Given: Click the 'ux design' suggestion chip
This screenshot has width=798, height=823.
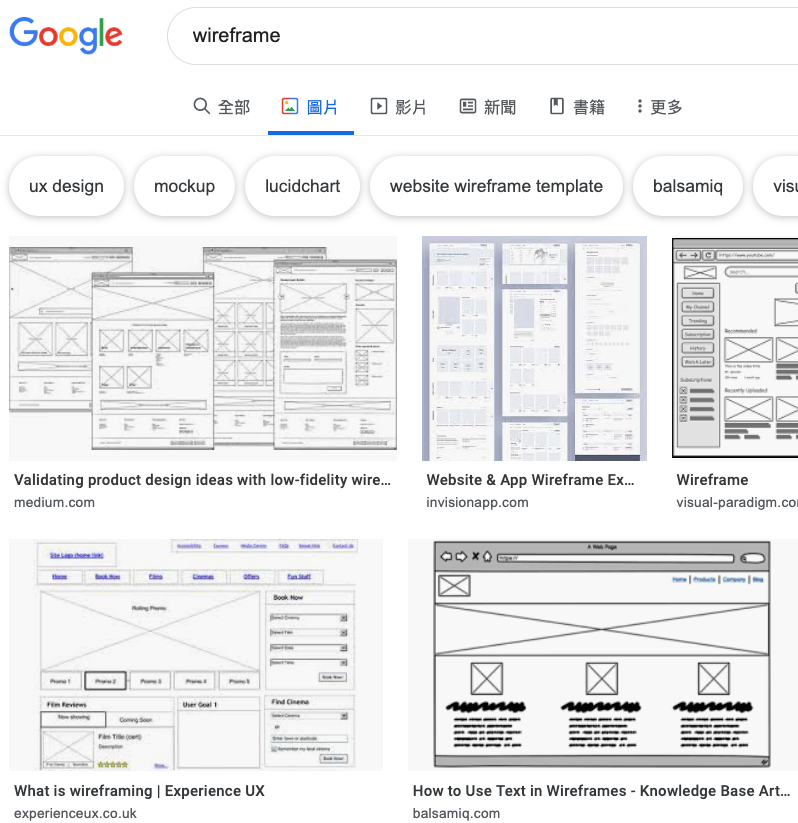Looking at the screenshot, I should (66, 186).
